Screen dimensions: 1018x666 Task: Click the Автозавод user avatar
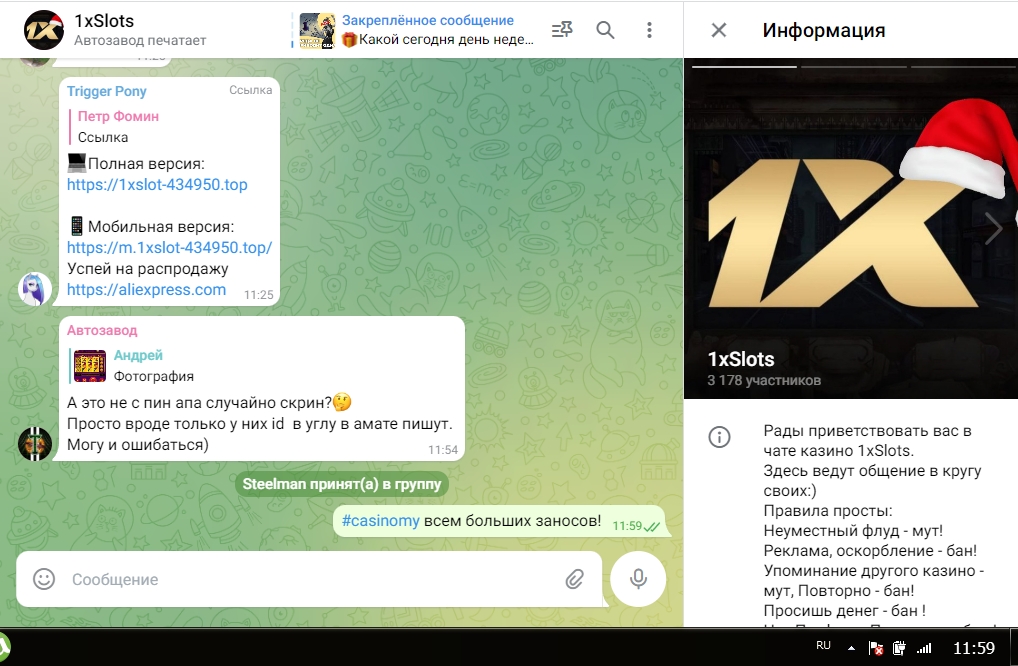[x=34, y=444]
